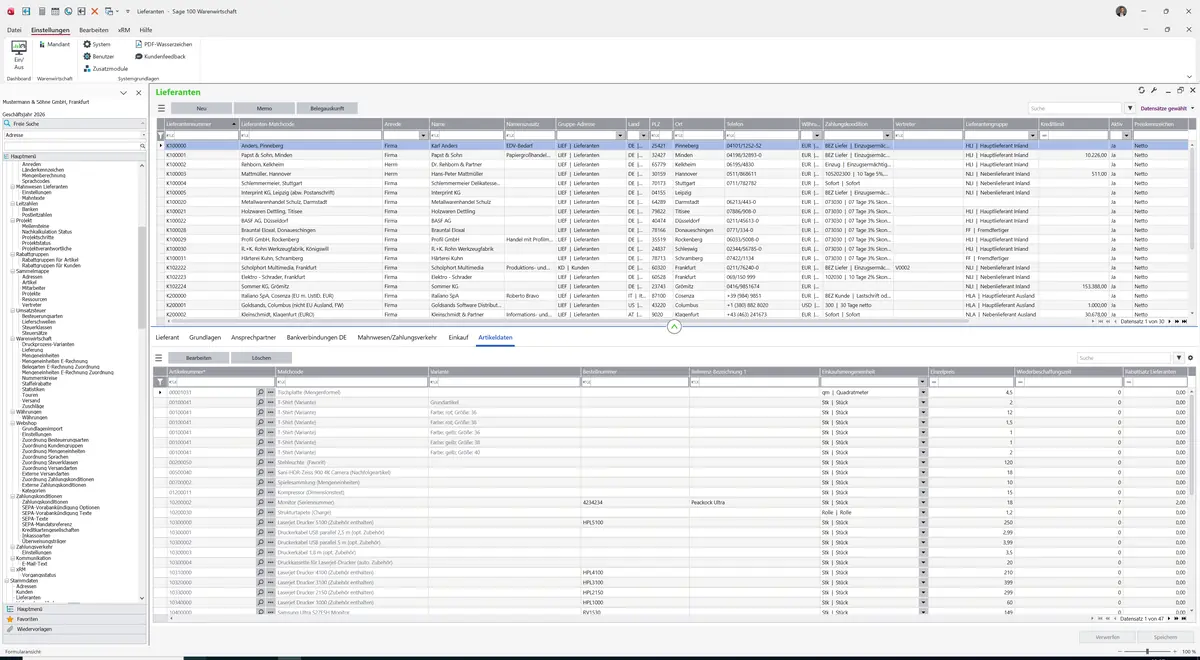Click the magnifier icon in the Tischplatte row
This screenshot has width=1200, height=660.
(x=261, y=393)
